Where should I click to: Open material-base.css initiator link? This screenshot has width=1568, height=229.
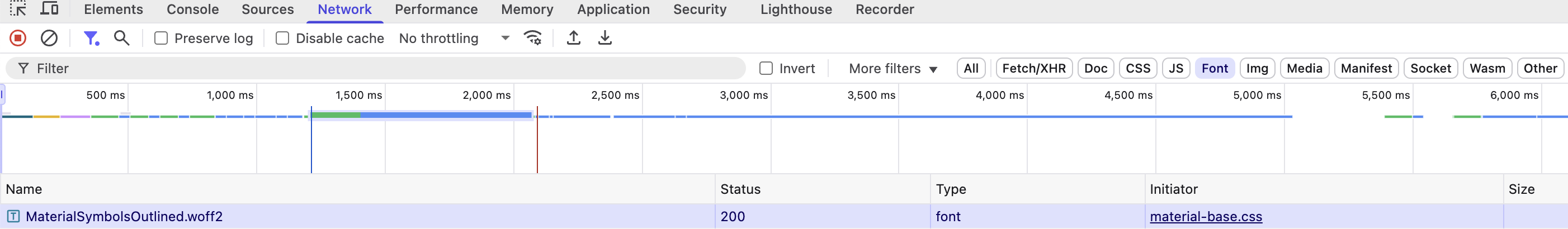coord(1206,216)
